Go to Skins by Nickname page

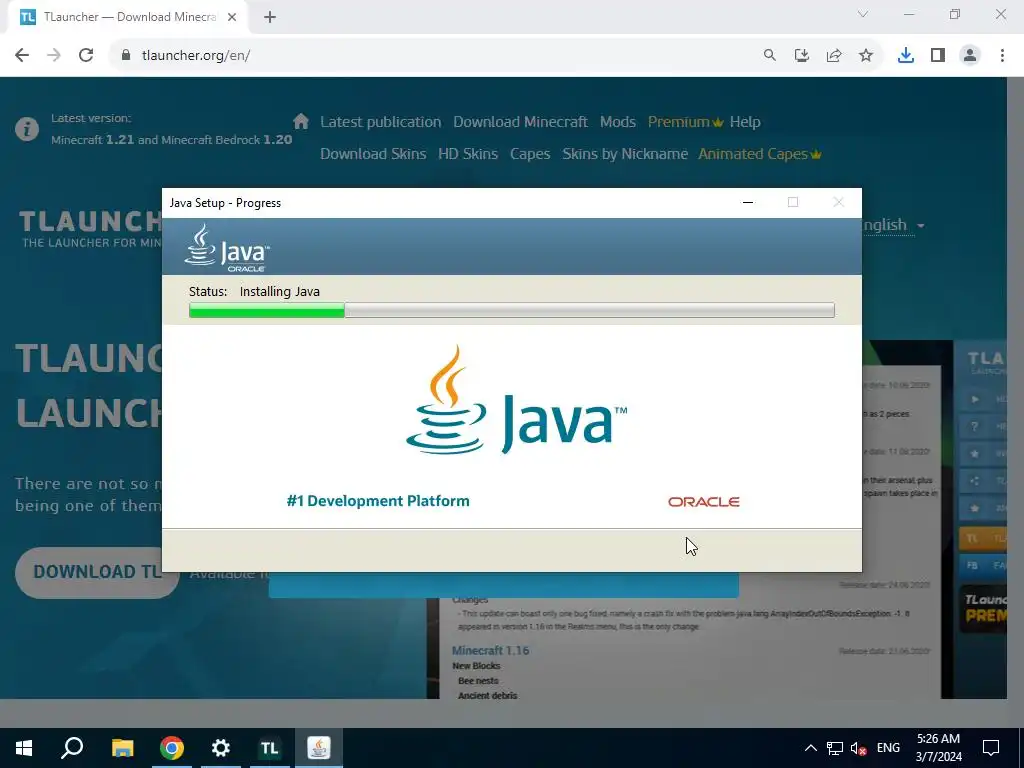tap(625, 154)
